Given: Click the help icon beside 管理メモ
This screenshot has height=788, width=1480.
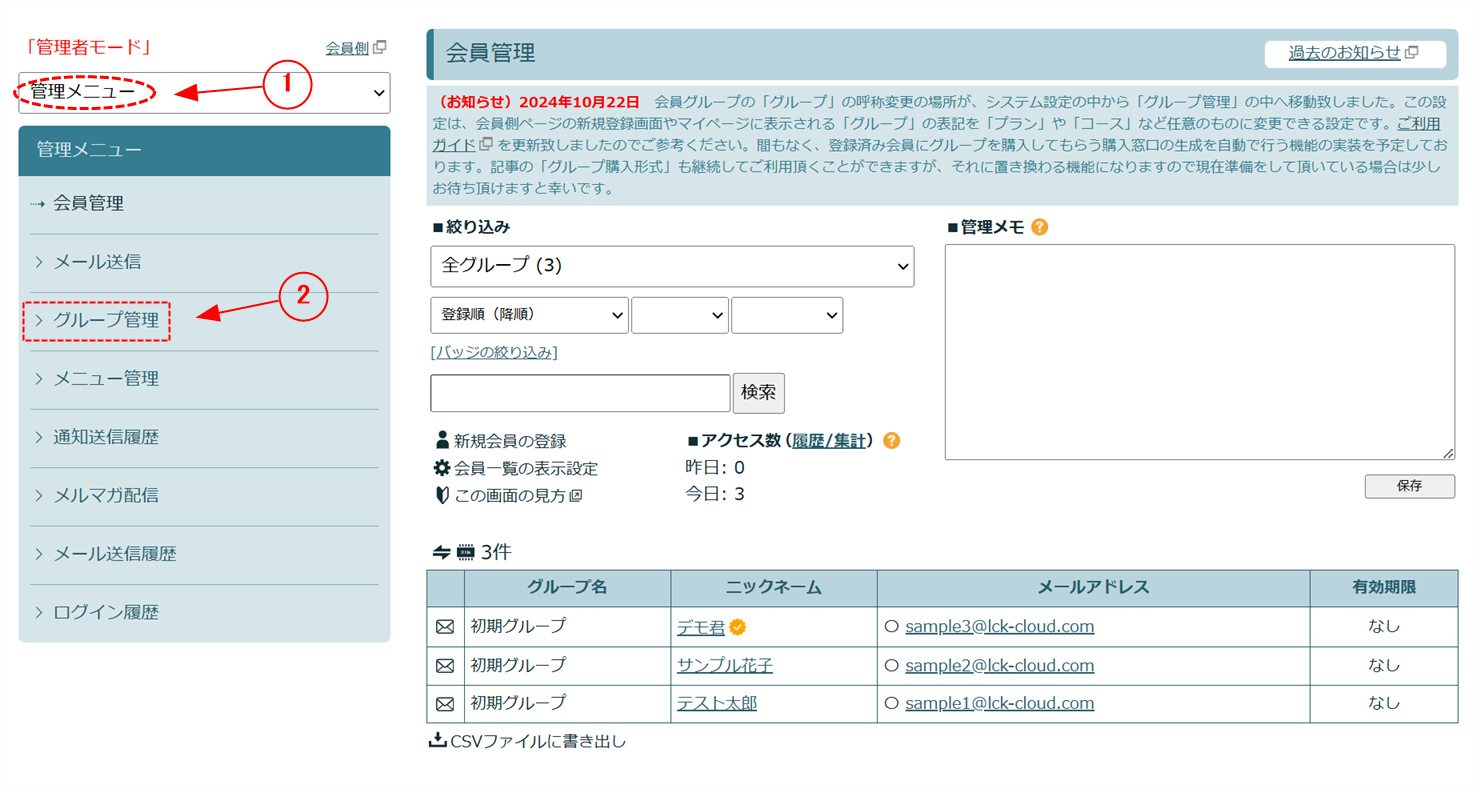Looking at the screenshot, I should tap(1039, 227).
